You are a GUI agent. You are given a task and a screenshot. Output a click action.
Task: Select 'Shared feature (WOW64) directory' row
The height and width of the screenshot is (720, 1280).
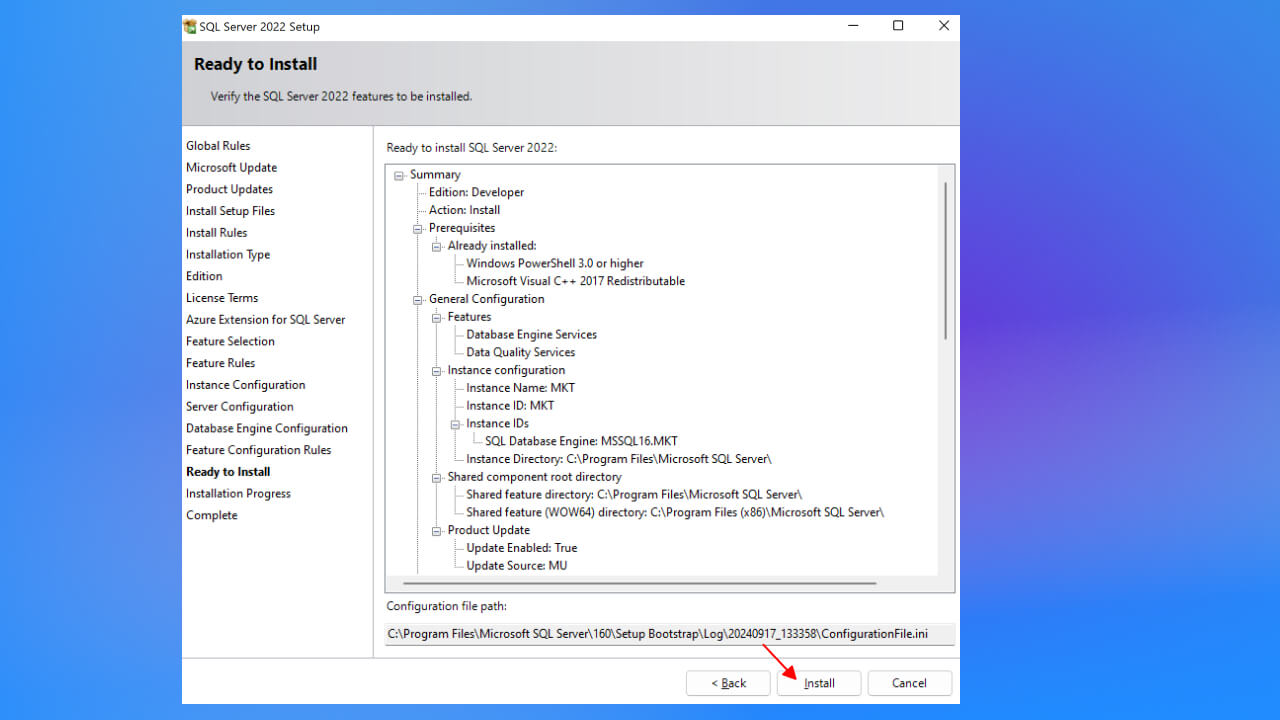coord(675,512)
